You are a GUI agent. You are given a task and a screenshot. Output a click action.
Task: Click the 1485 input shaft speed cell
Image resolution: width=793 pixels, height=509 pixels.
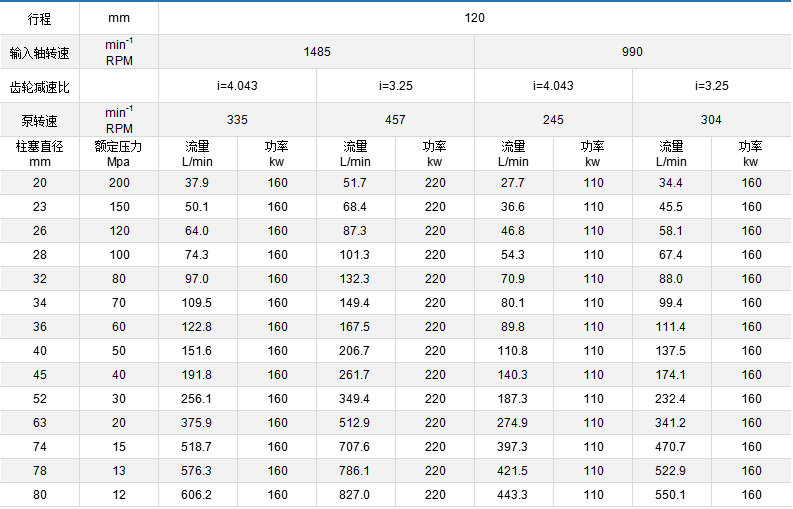317,52
